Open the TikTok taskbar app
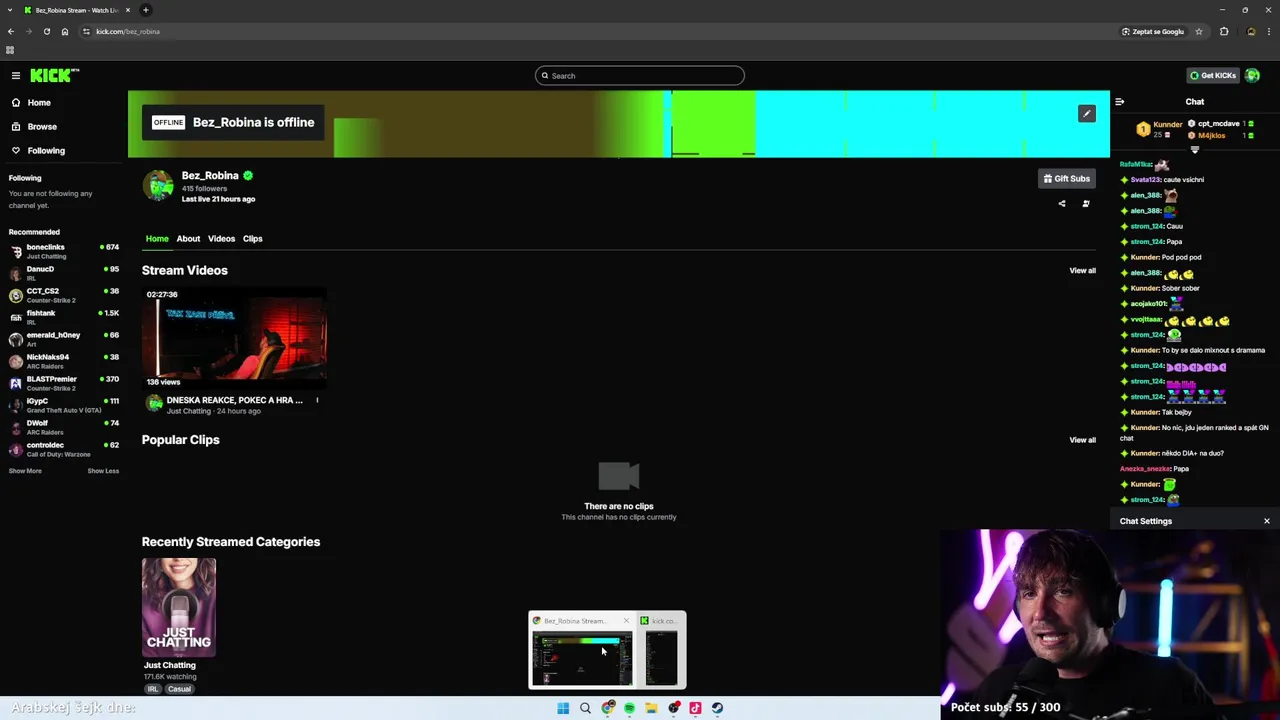The image size is (1280, 720). click(695, 708)
